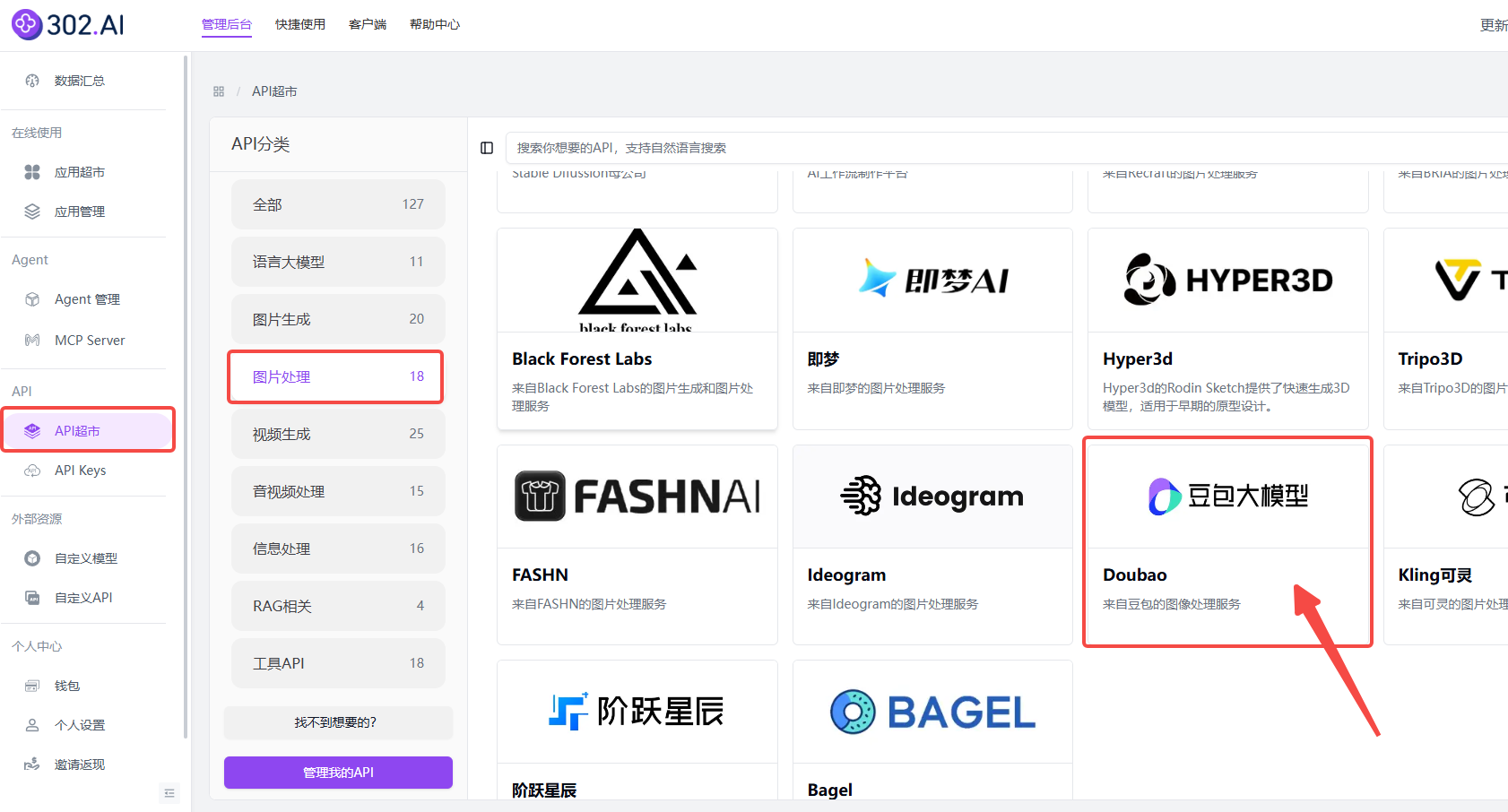
Task: Open the Ideogram API card
Action: coord(932,545)
